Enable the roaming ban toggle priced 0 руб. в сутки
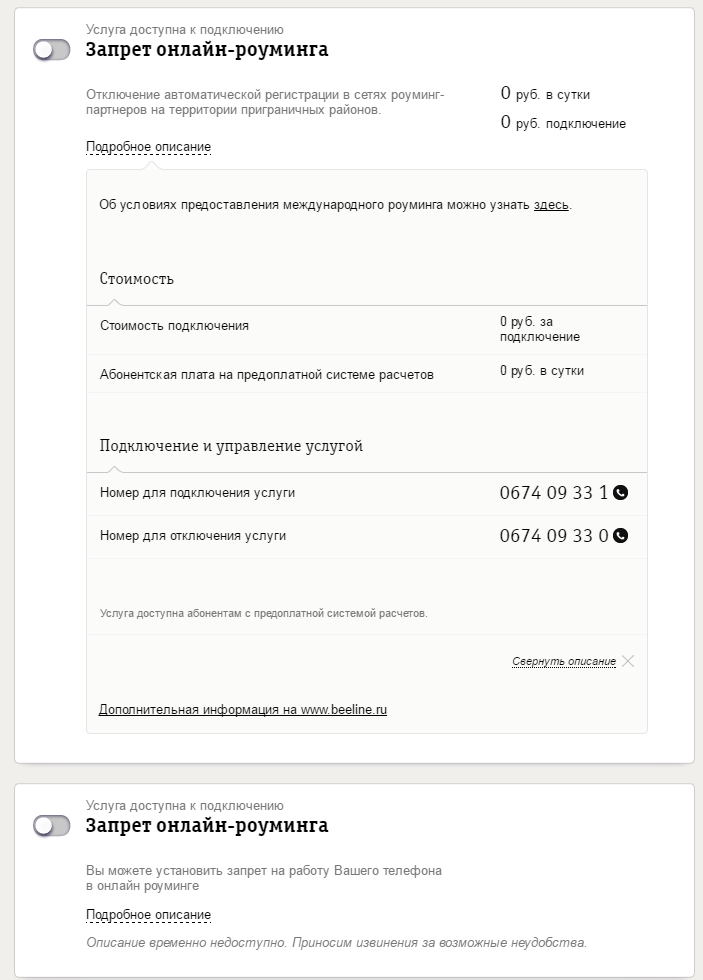 52,50
